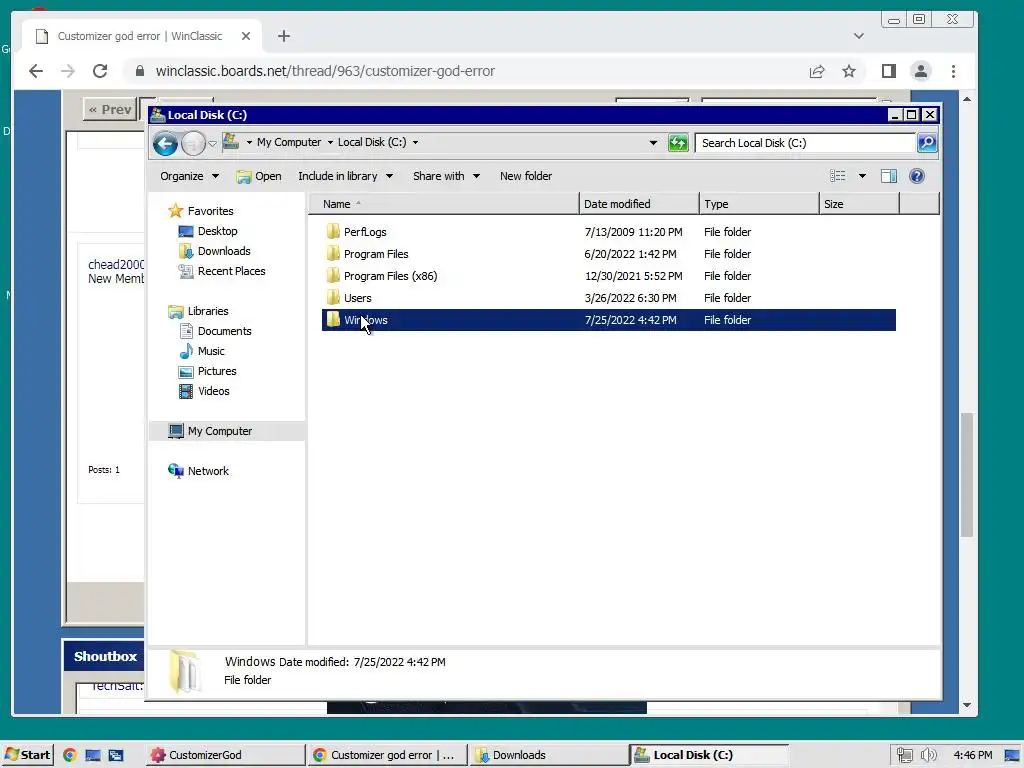The width and height of the screenshot is (1024, 768).
Task: Click the search magnifier button
Action: point(927,142)
